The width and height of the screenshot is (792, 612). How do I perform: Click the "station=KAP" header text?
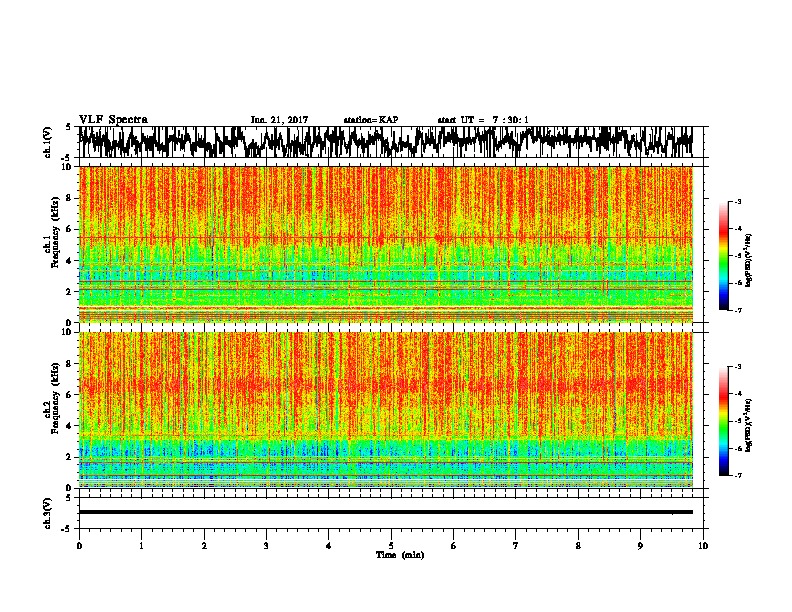point(371,120)
